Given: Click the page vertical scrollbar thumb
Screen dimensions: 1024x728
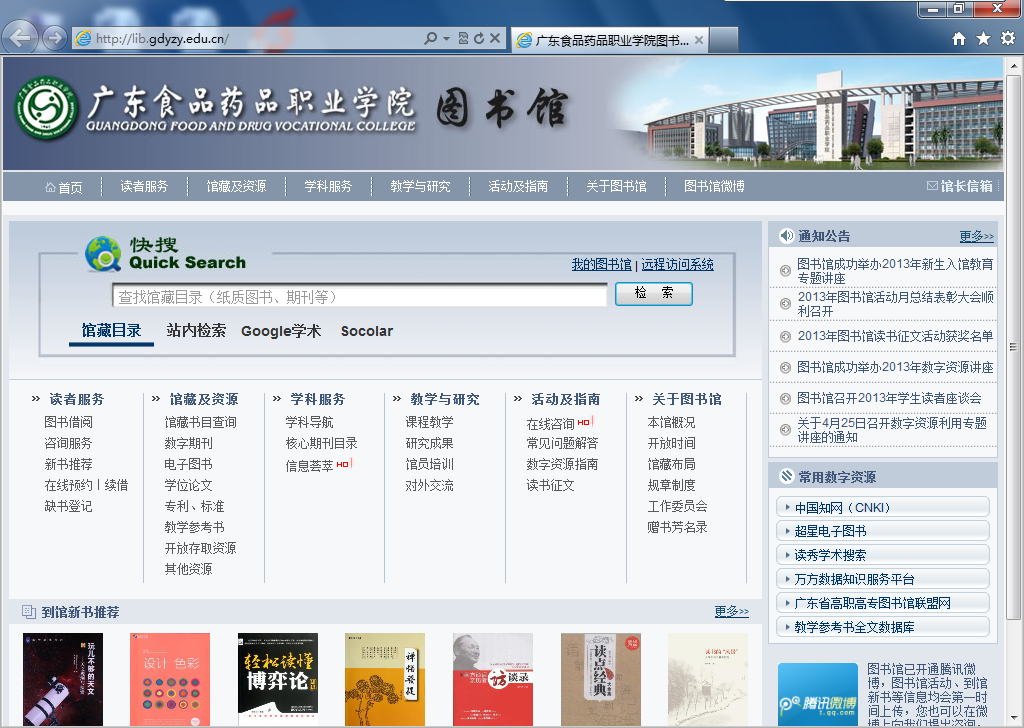Looking at the screenshot, I should point(1014,347).
